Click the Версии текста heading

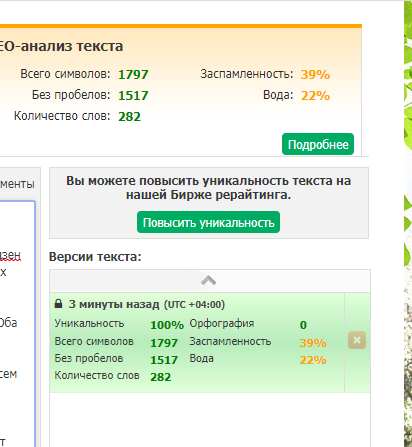click(95, 257)
